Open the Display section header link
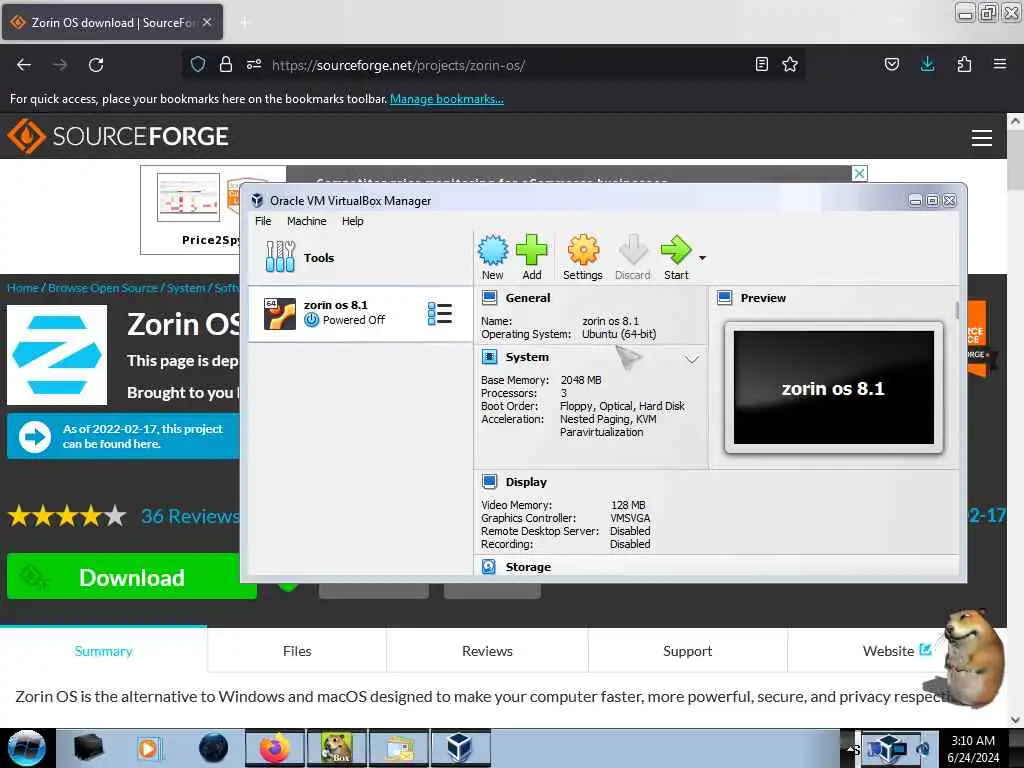 [526, 482]
